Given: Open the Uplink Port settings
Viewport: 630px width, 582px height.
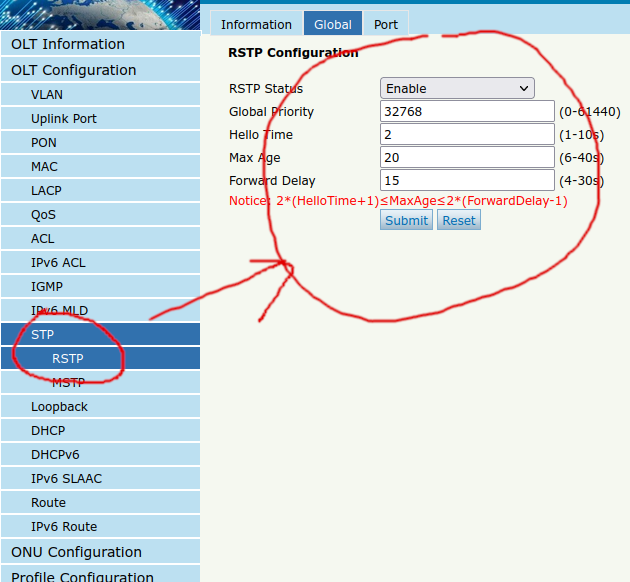Looking at the screenshot, I should coord(63,119).
